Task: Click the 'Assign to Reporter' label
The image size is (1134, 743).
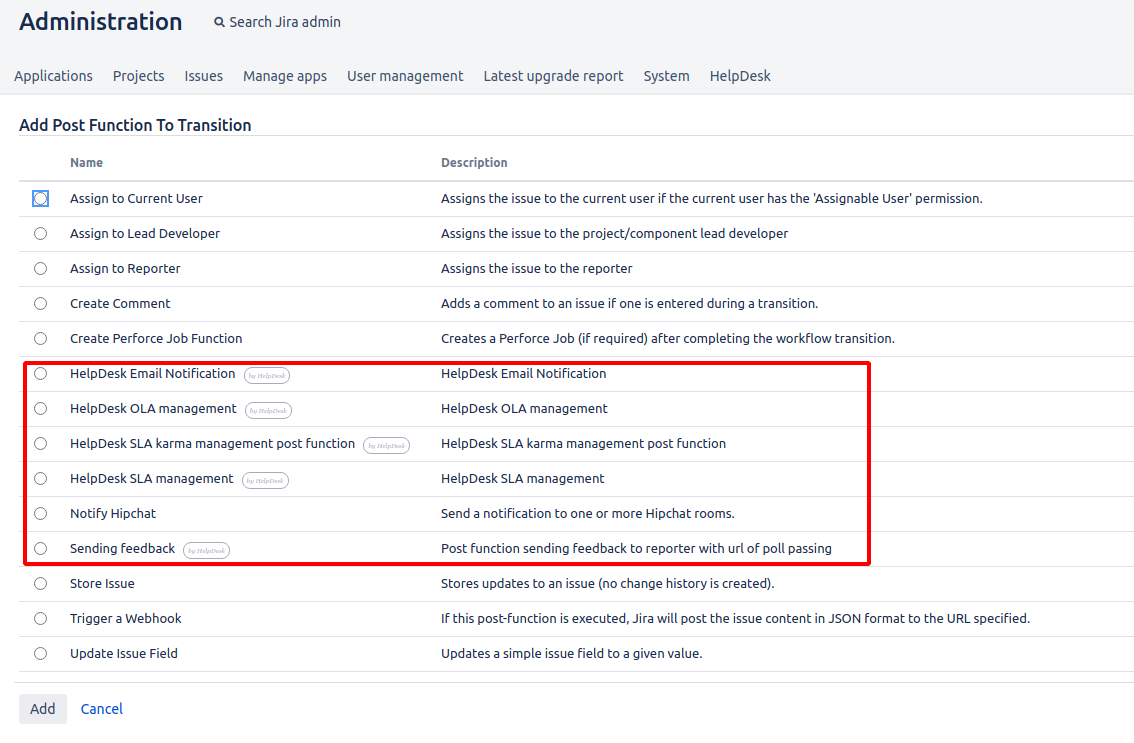Action: (x=125, y=268)
